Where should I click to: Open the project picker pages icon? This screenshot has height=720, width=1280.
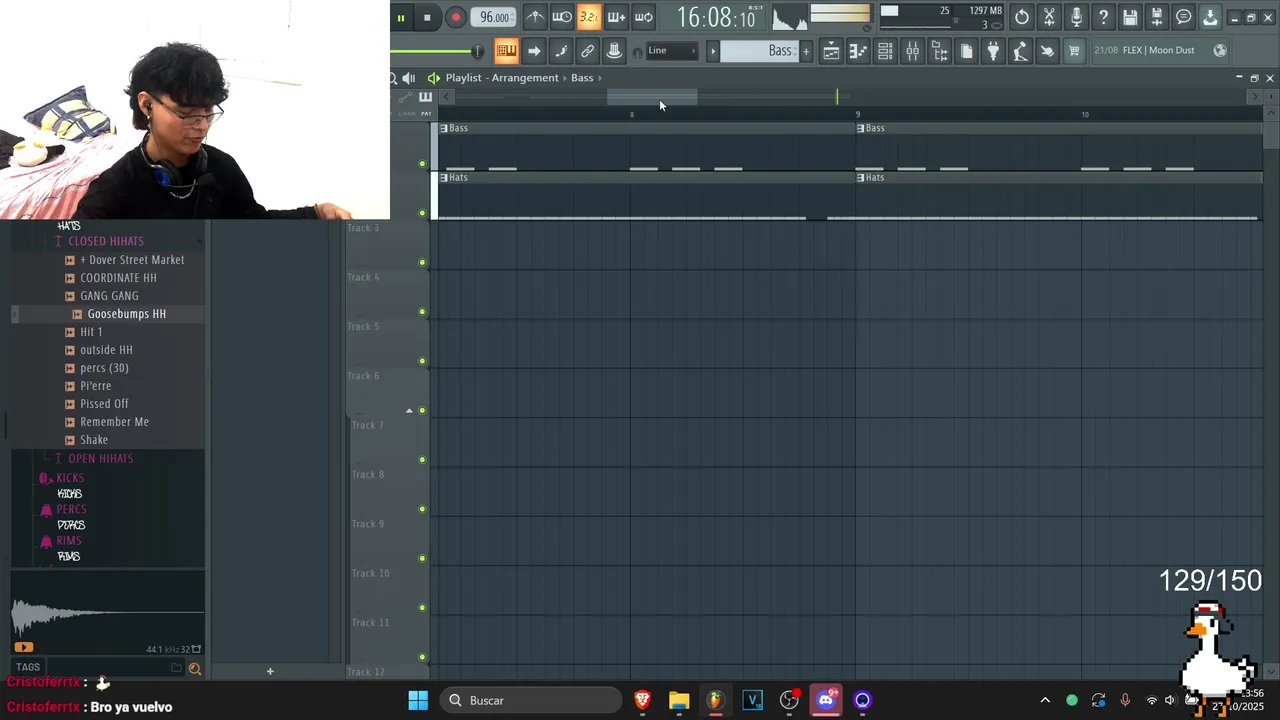966,51
